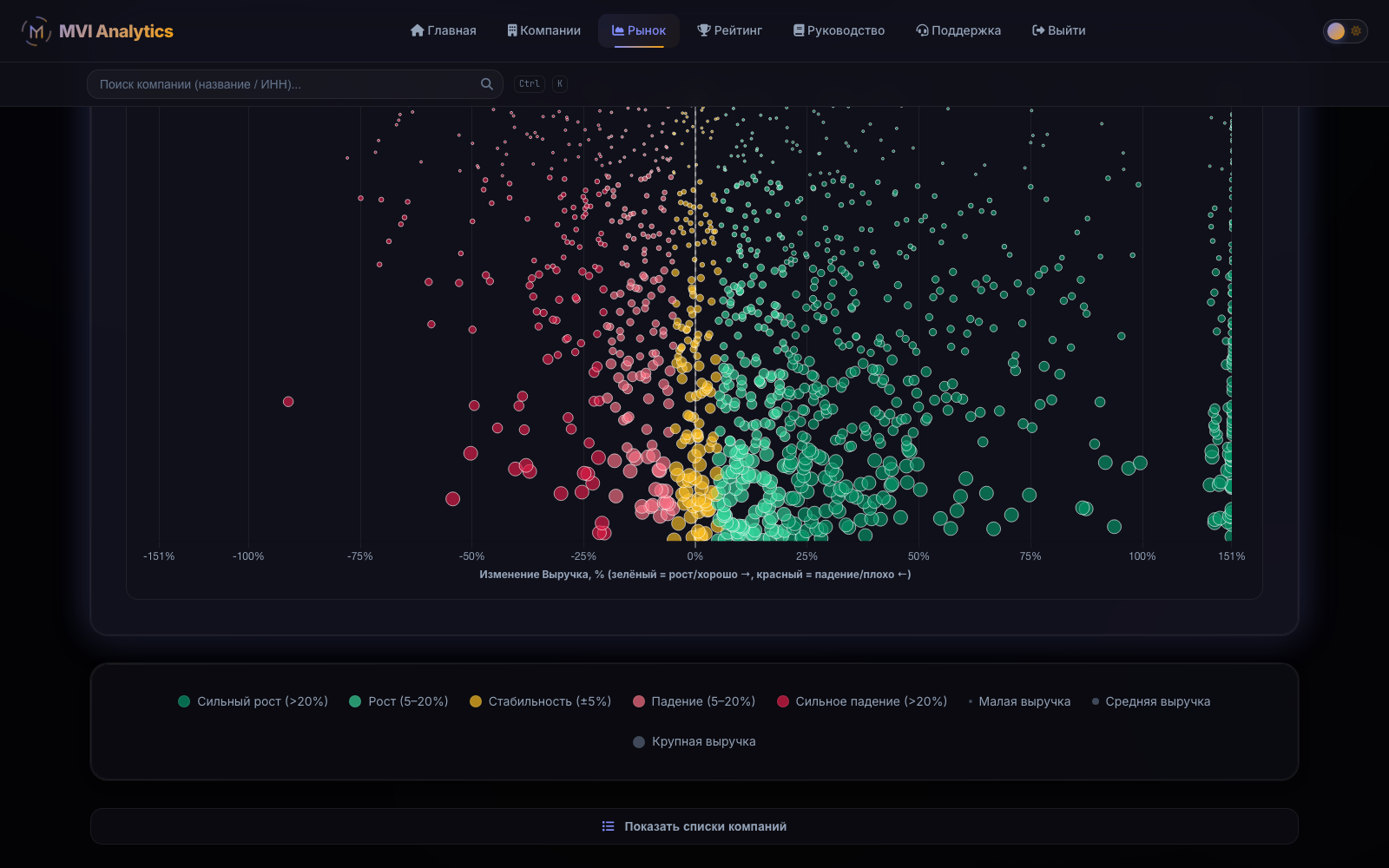
Task: Click the book icon for Руководство
Action: coord(799,30)
